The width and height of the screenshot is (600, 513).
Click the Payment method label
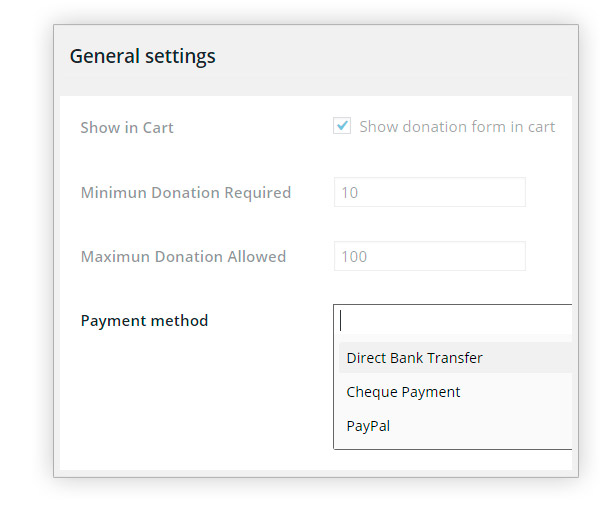point(144,321)
